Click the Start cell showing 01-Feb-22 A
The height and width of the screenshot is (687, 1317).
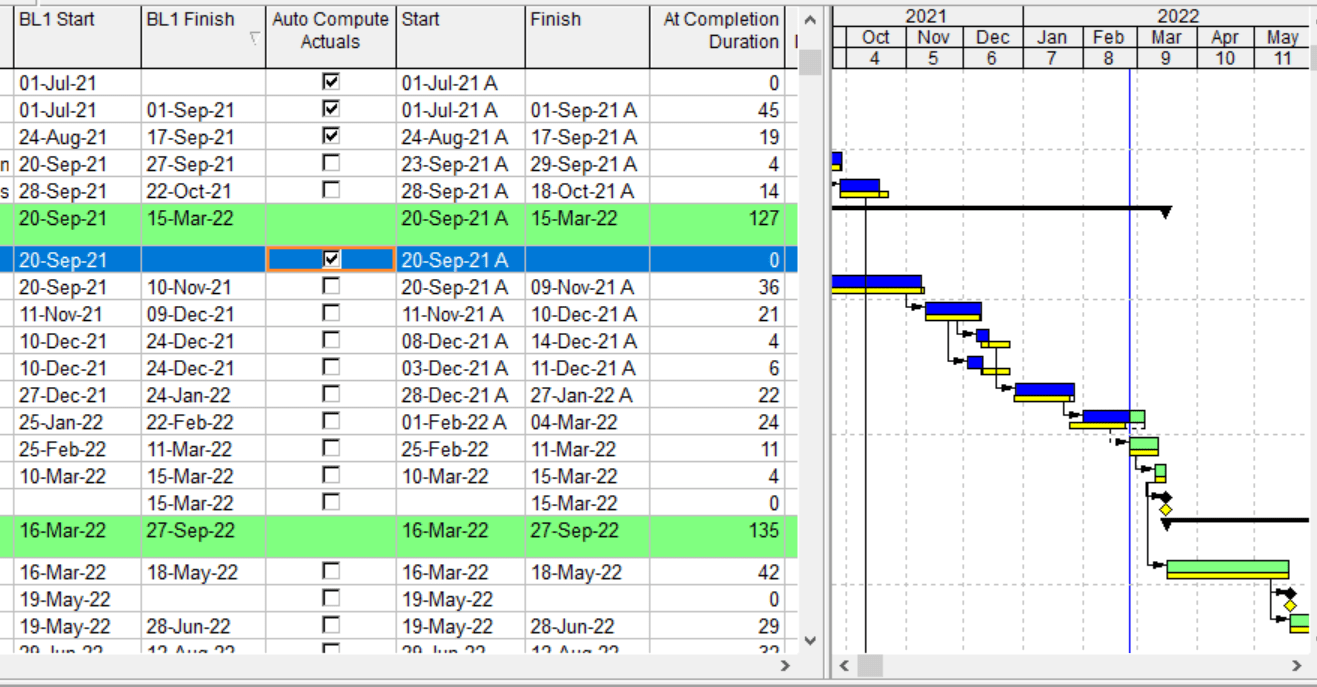tap(461, 422)
